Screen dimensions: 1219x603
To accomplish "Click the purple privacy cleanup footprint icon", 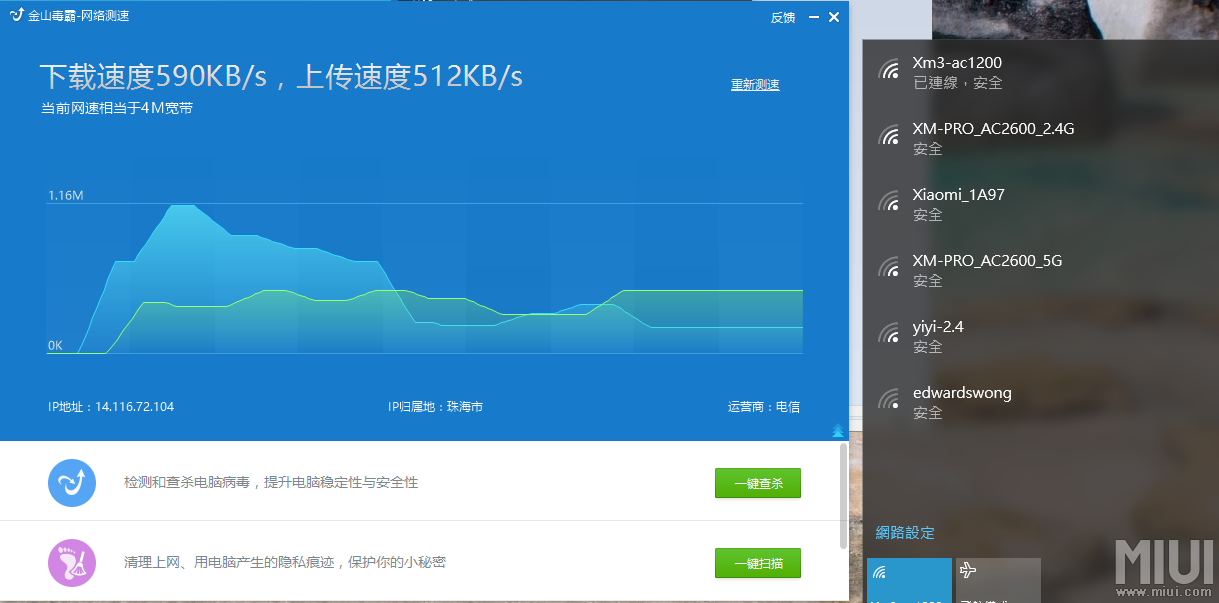I will [72, 562].
